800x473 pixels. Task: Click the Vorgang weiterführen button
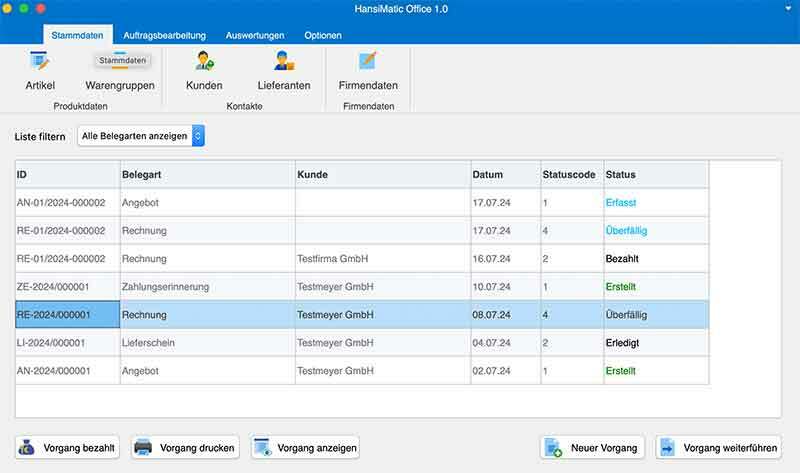(718, 447)
